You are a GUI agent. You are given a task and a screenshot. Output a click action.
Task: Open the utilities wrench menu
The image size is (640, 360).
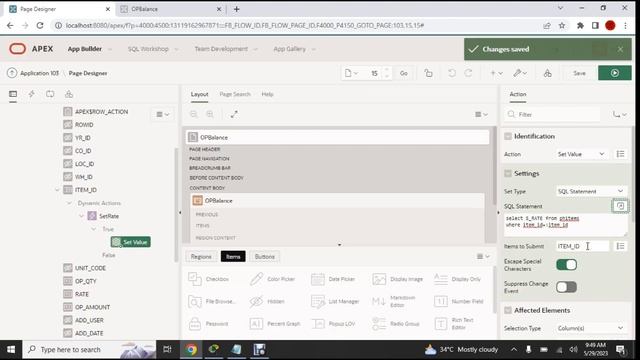(x=520, y=73)
